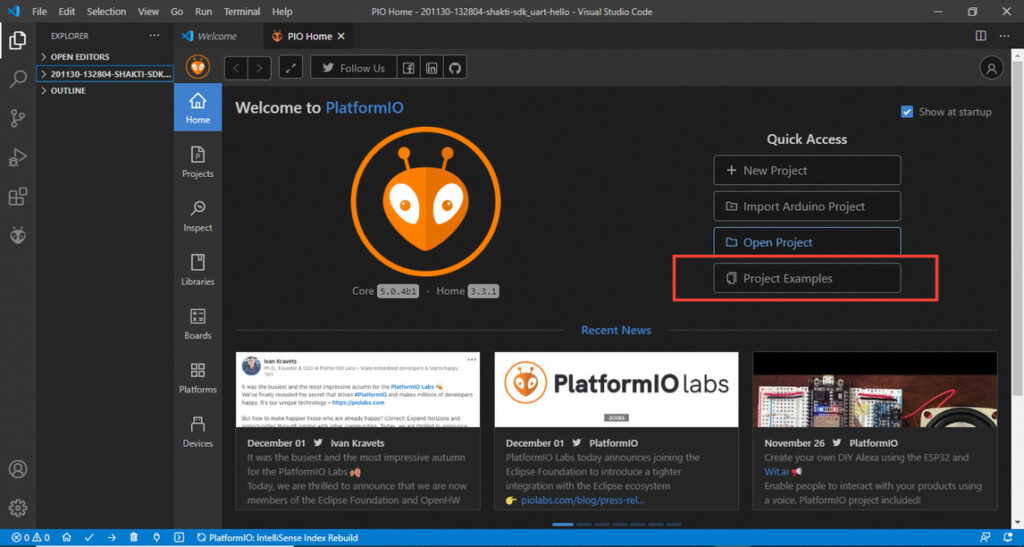This screenshot has width=1024, height=547.
Task: Click the PlatformIO Build checkmark in status bar
Action: coord(89,538)
